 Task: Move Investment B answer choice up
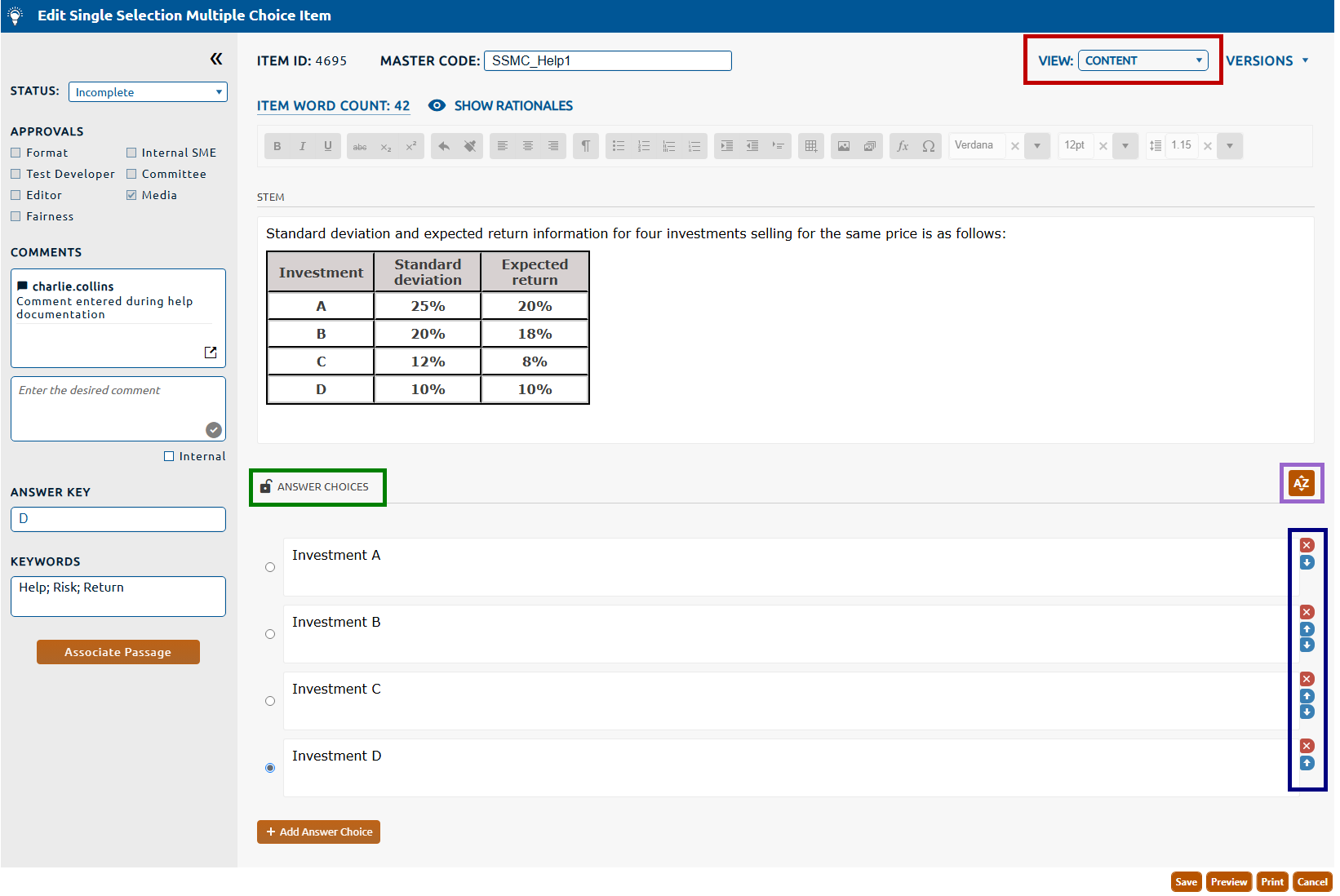(x=1307, y=629)
